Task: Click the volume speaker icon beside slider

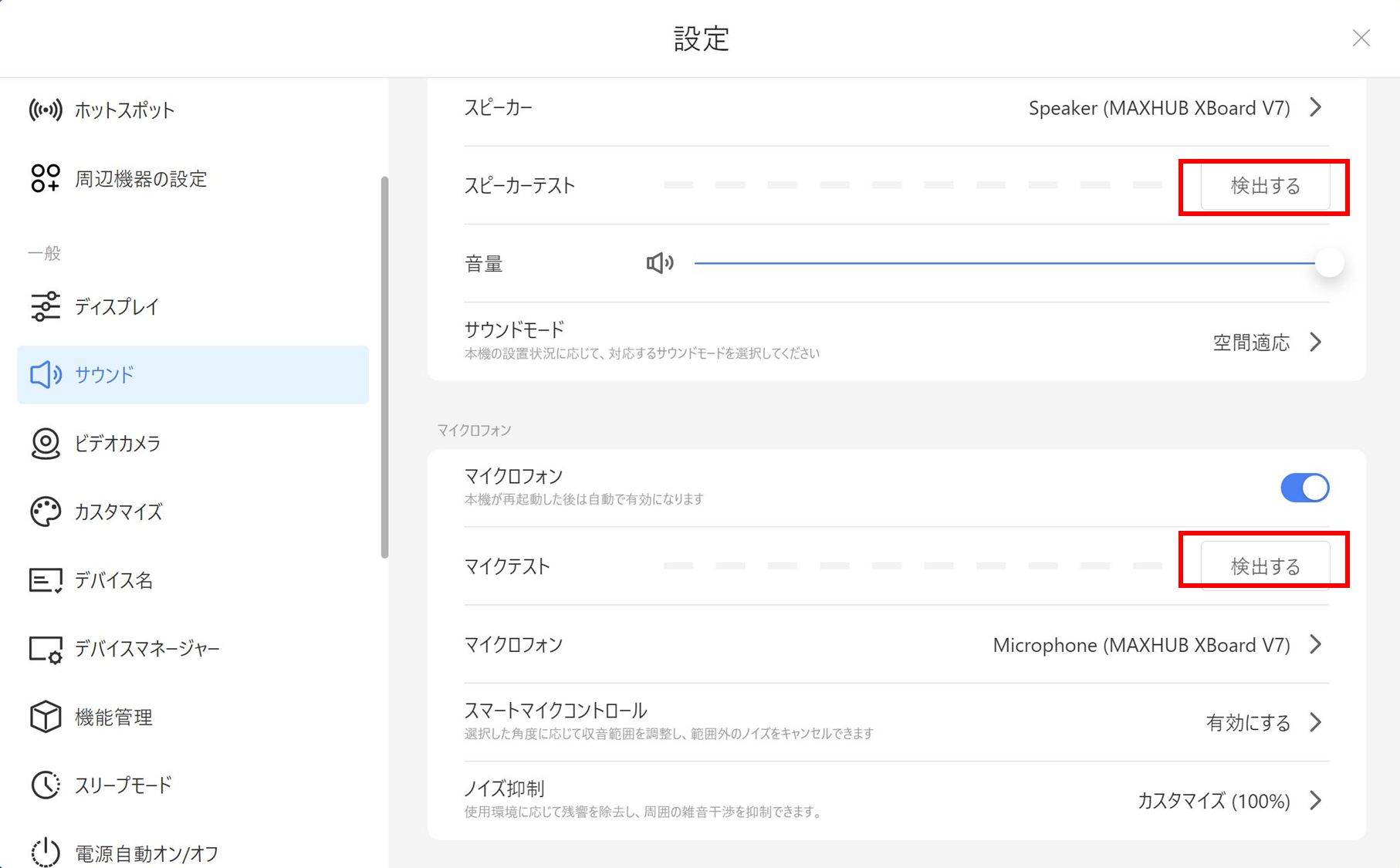Action: (x=660, y=263)
